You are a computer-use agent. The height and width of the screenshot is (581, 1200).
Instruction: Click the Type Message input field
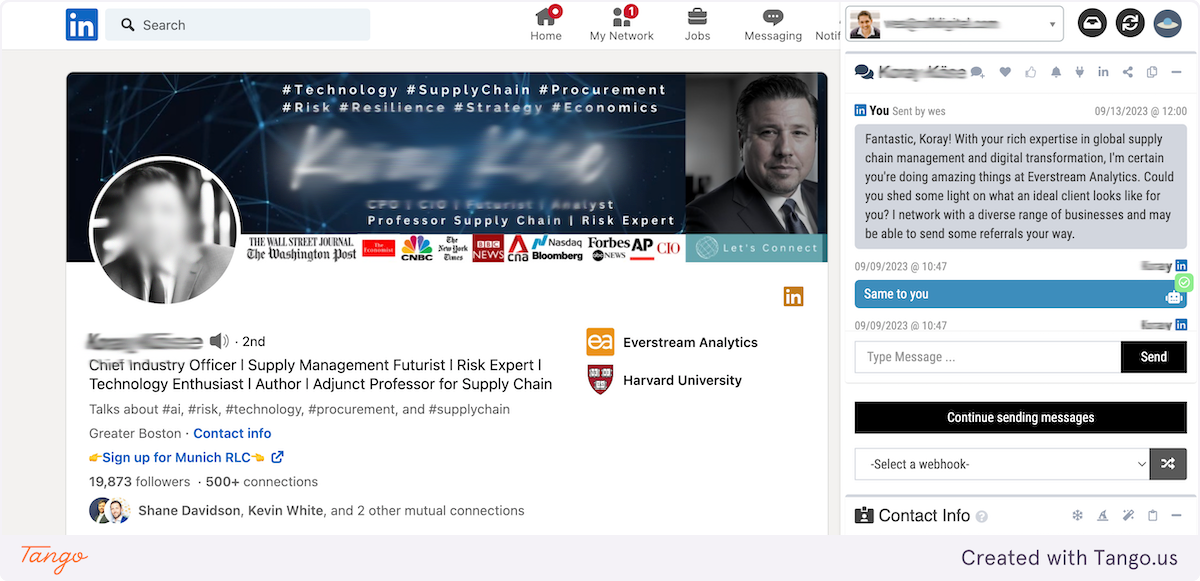987,357
